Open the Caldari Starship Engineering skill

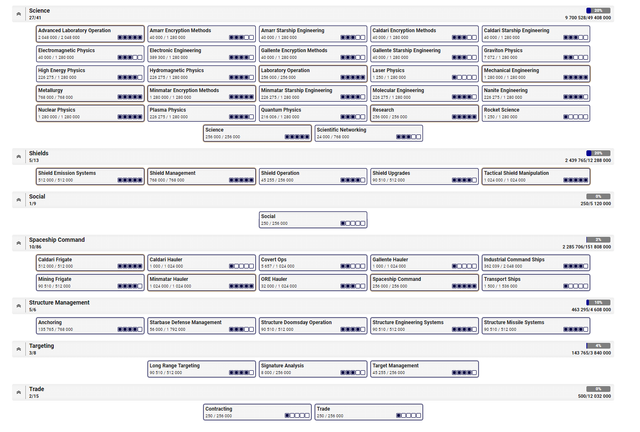[x=536, y=34]
